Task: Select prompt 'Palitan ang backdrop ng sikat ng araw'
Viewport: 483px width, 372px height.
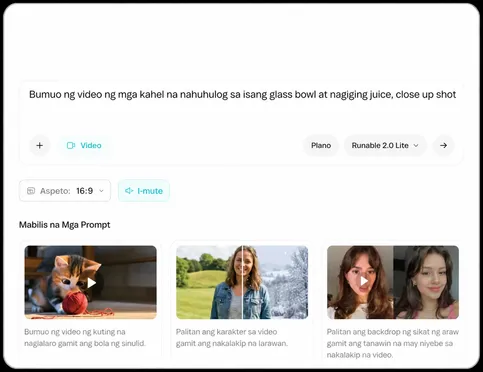Action: point(393,343)
